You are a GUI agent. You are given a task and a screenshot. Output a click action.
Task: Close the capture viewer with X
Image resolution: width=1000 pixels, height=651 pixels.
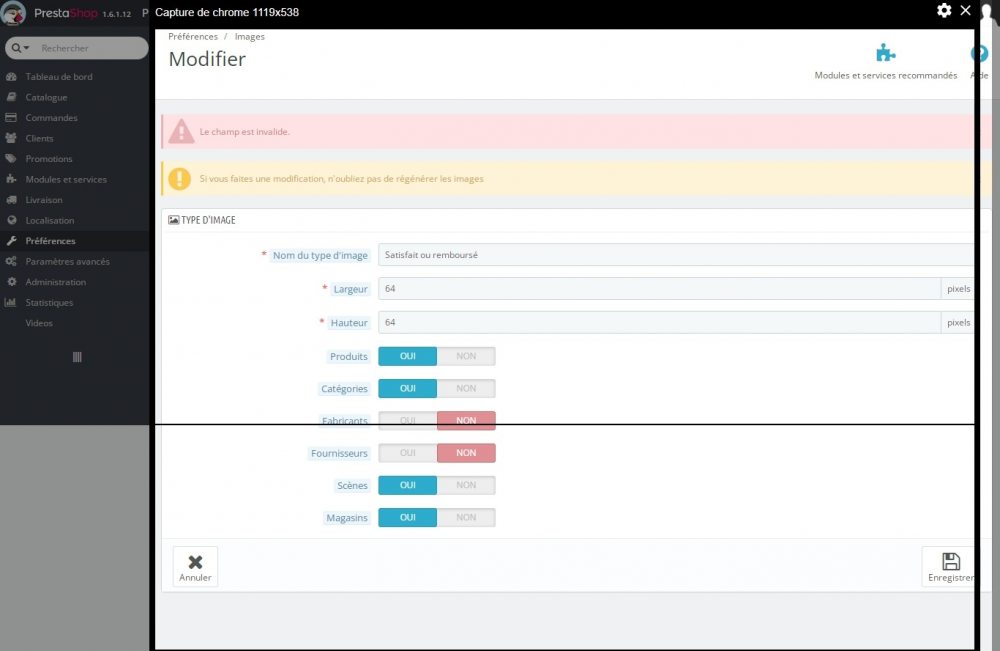pyautogui.click(x=966, y=10)
